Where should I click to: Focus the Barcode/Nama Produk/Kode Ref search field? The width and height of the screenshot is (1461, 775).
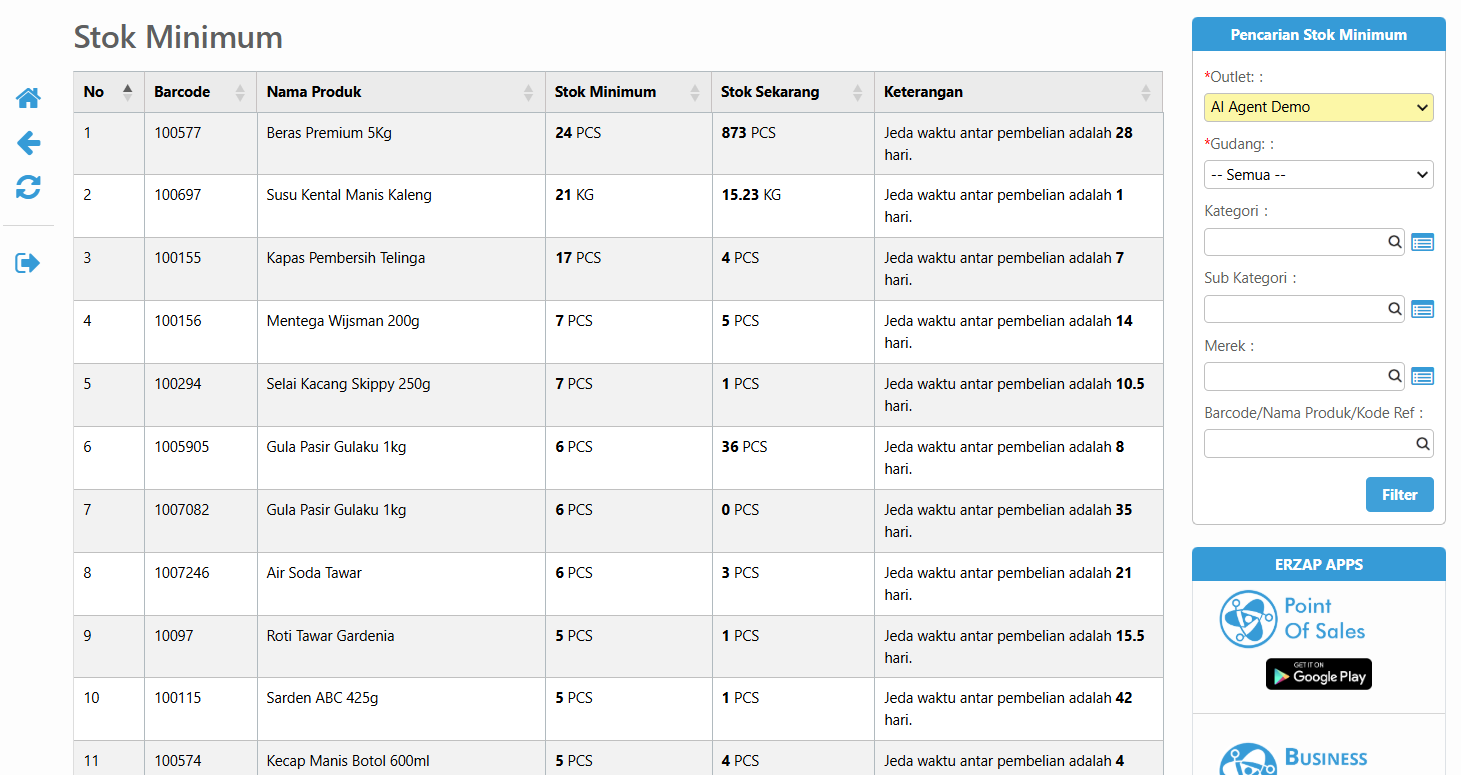click(x=1308, y=444)
